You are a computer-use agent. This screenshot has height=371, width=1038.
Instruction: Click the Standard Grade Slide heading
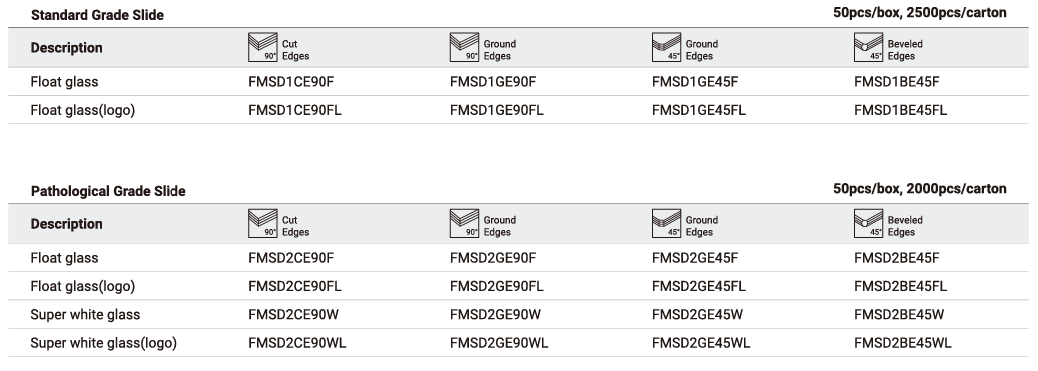click(97, 15)
